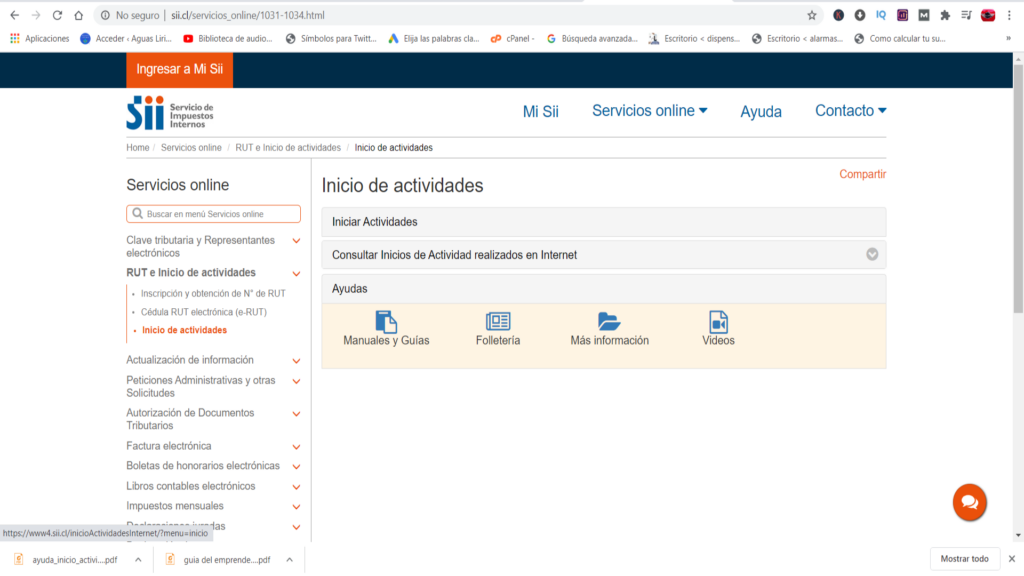Select the Videos icon under Ayudas
Viewport: 1024px width, 576px height.
click(x=716, y=324)
